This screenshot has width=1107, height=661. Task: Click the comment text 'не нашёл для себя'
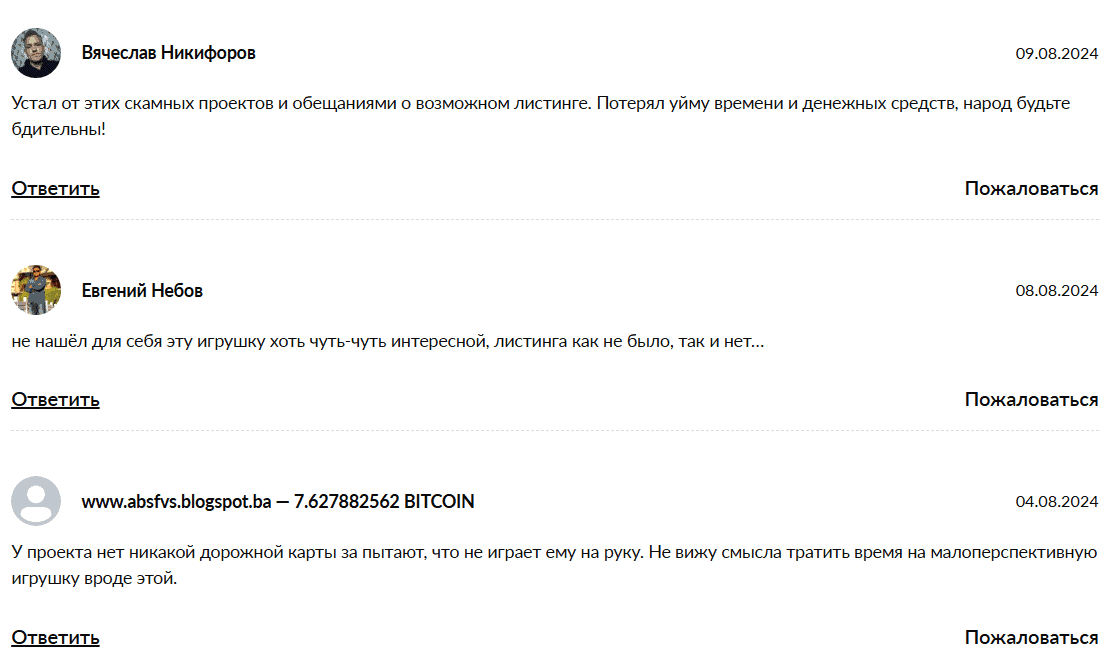tap(388, 342)
